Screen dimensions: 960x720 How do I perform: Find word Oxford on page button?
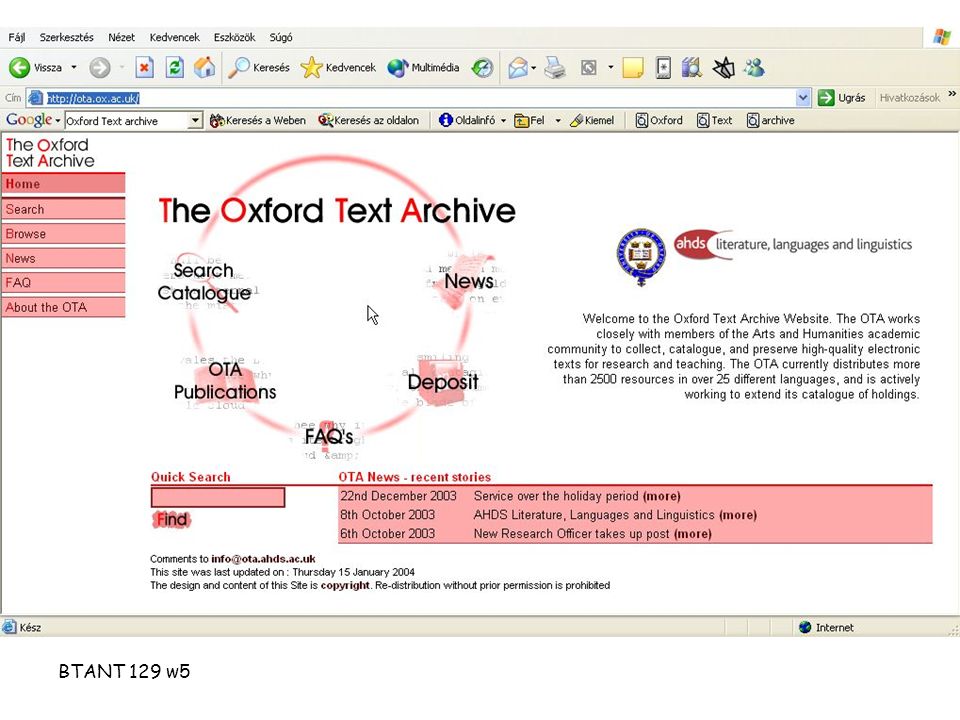point(659,121)
